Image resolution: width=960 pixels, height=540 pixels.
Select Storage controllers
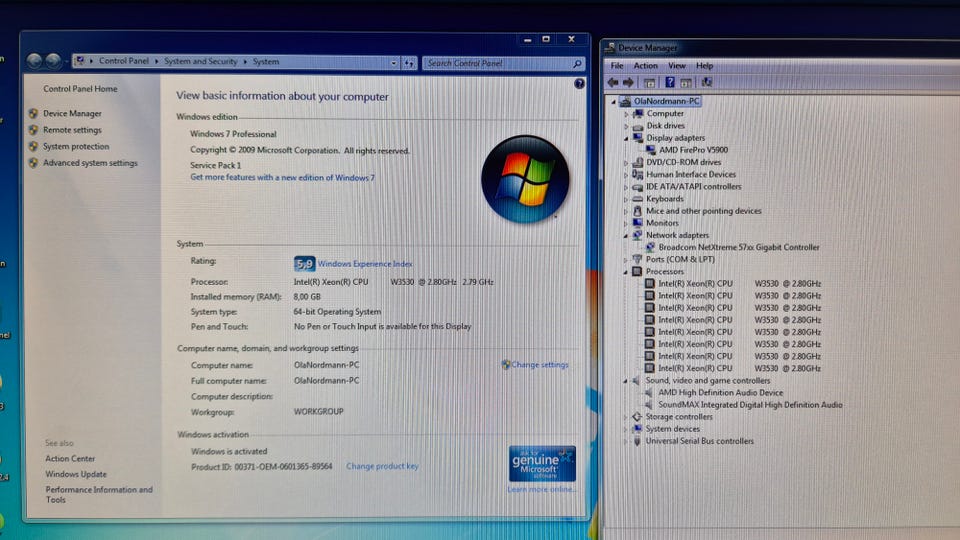coord(678,416)
